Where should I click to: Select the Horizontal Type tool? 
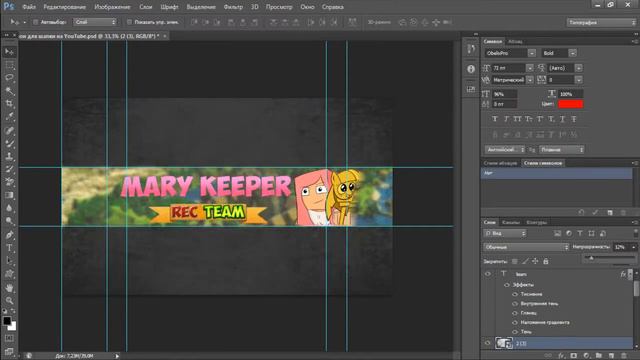9,248
